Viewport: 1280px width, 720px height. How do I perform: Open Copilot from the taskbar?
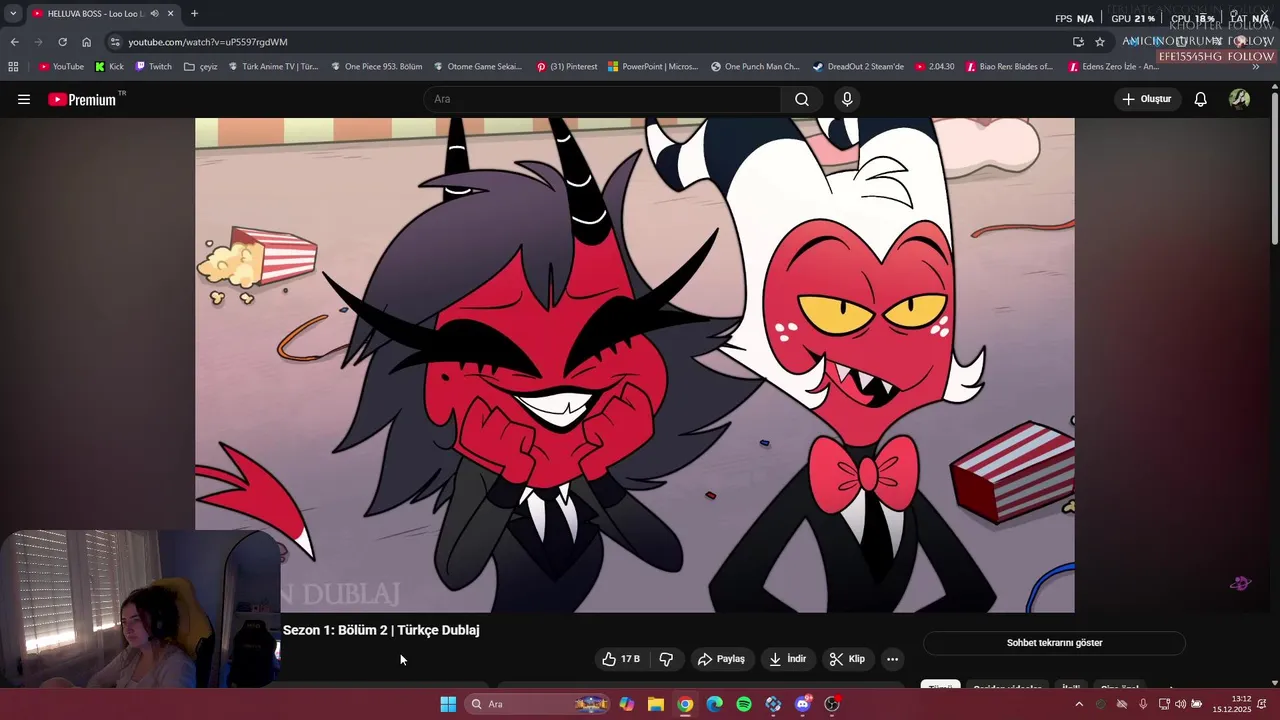(626, 704)
